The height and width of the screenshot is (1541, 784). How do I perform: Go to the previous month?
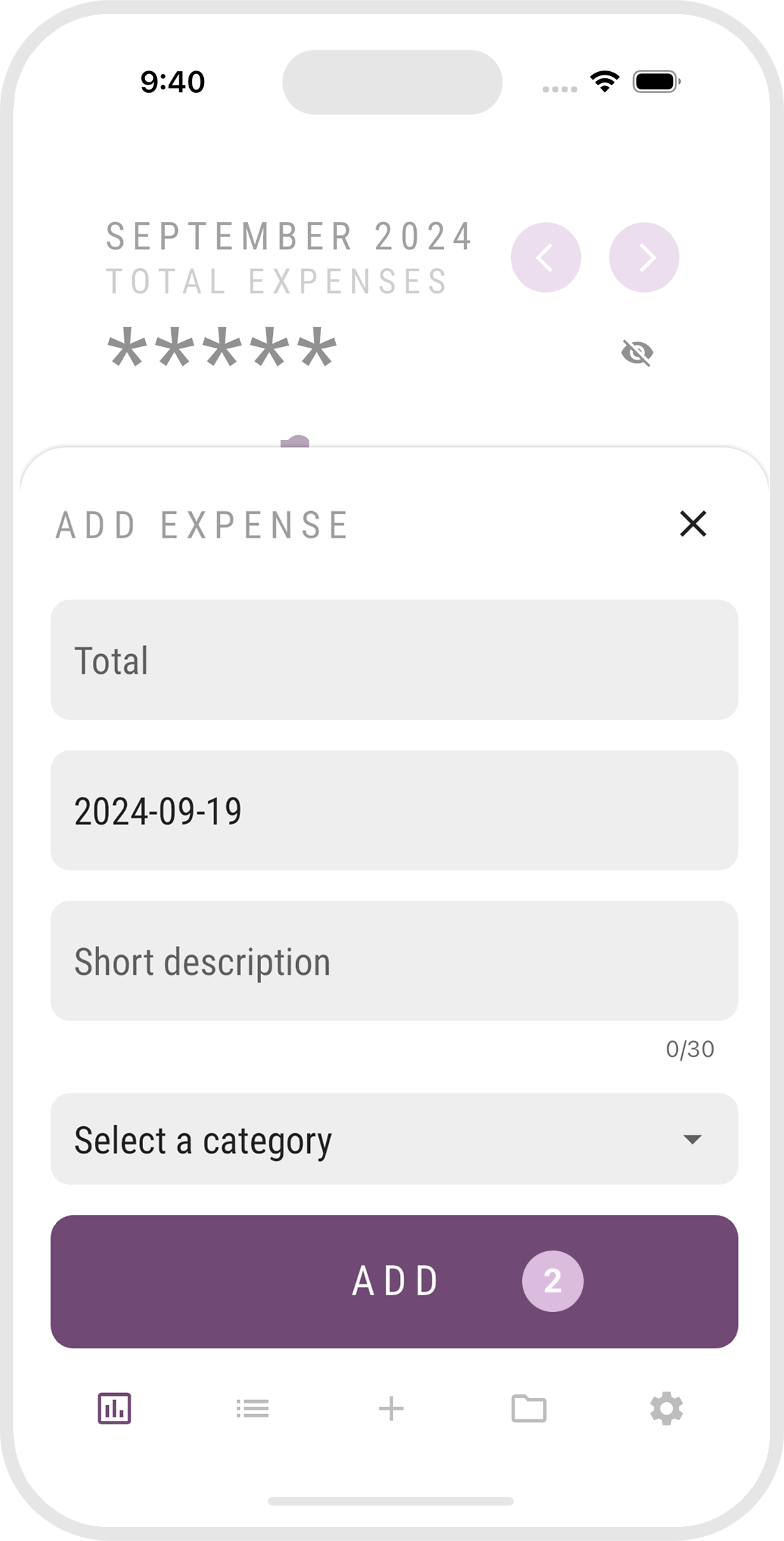pos(545,258)
